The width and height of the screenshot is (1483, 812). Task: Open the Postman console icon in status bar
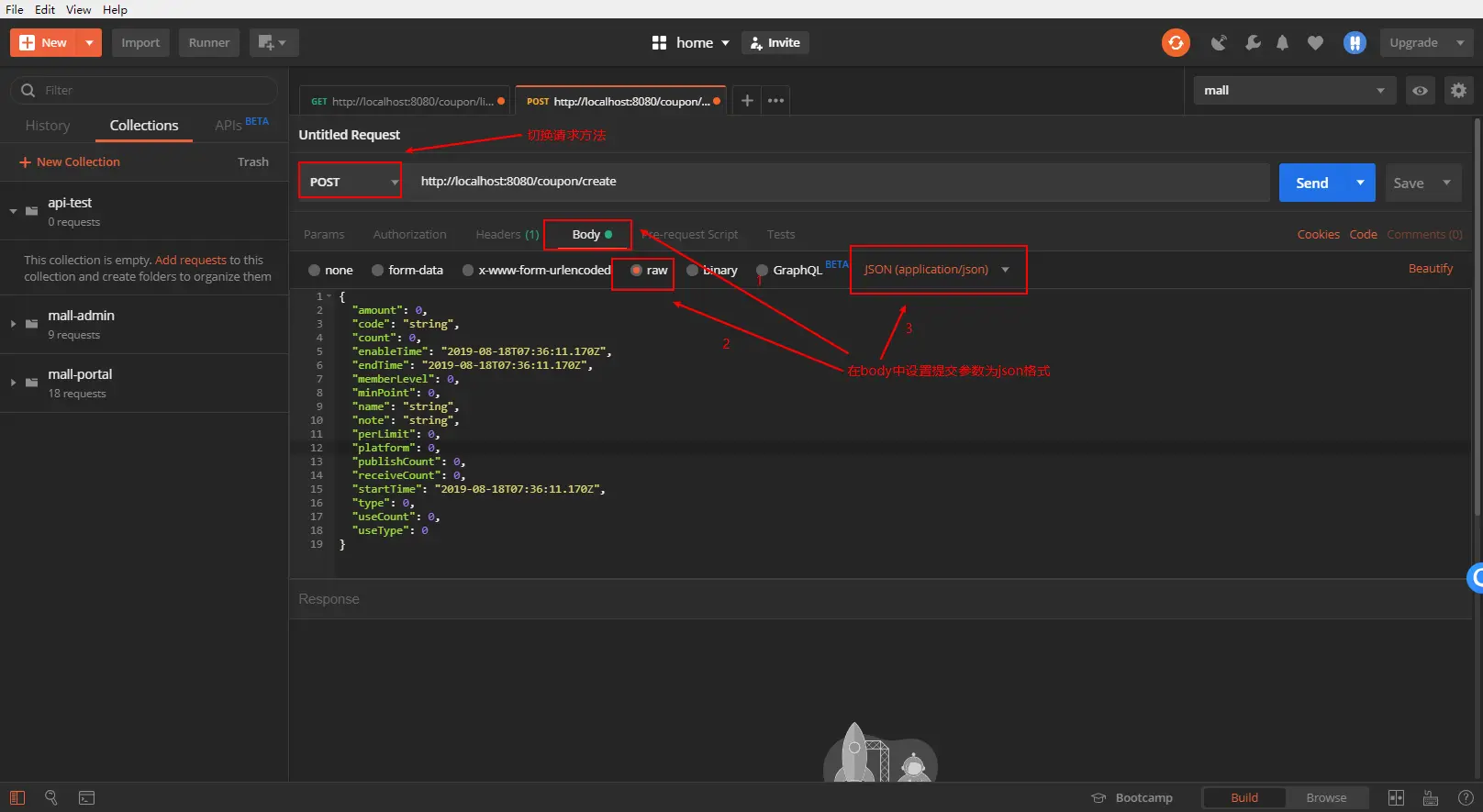pyautogui.click(x=86, y=797)
